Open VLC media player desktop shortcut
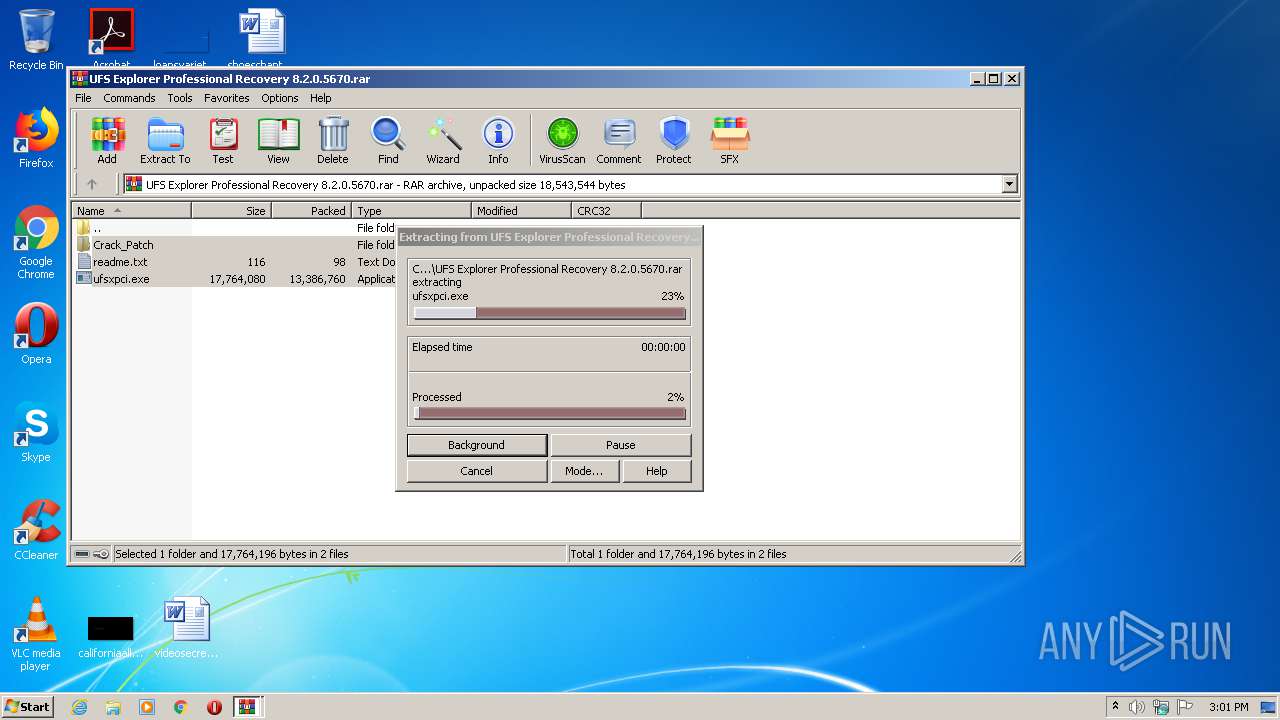 point(36,634)
